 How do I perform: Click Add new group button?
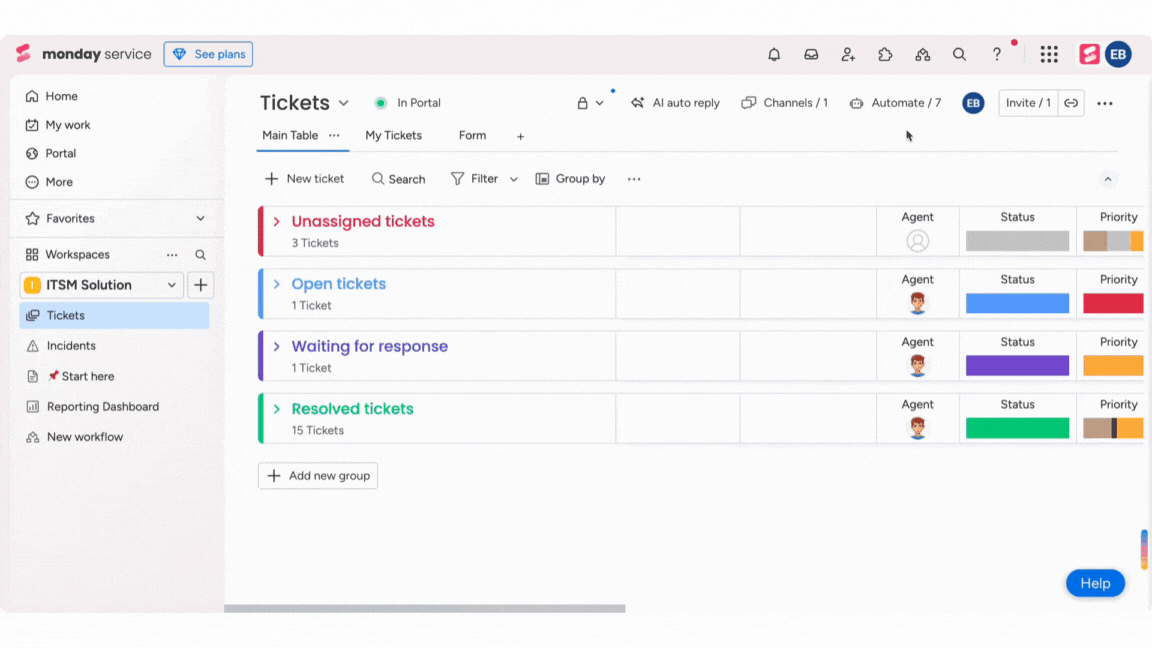(318, 475)
